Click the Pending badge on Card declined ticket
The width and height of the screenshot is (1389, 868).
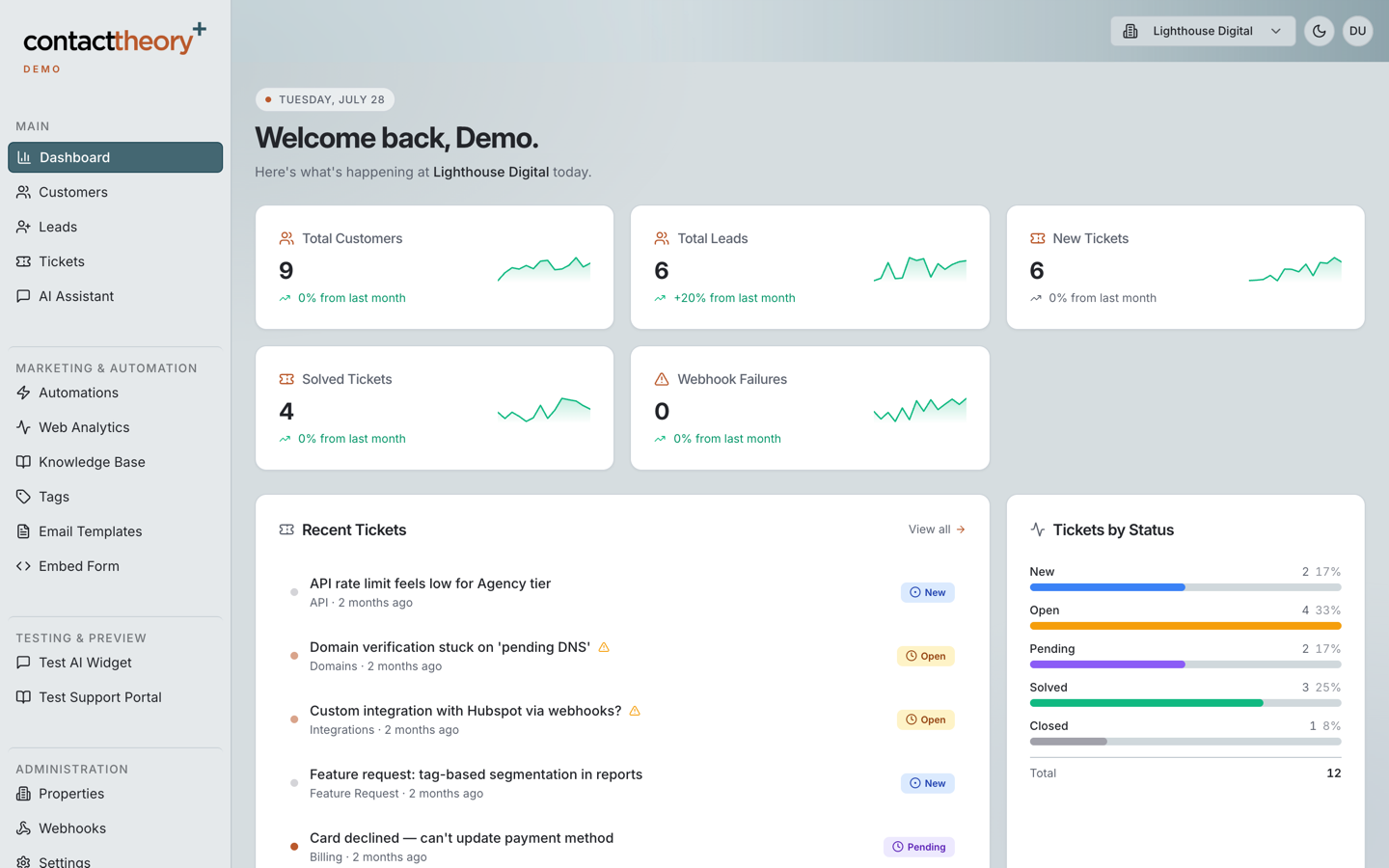pos(918,847)
